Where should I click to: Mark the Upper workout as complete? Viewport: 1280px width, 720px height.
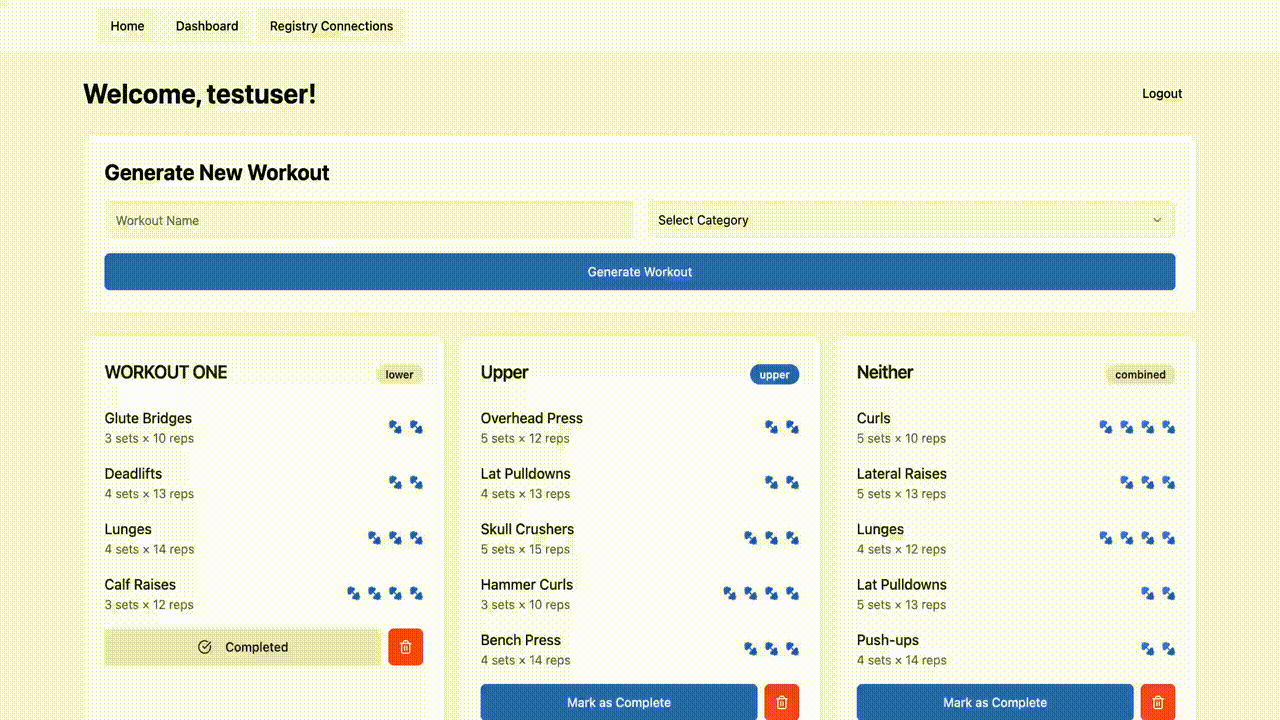[x=618, y=702]
